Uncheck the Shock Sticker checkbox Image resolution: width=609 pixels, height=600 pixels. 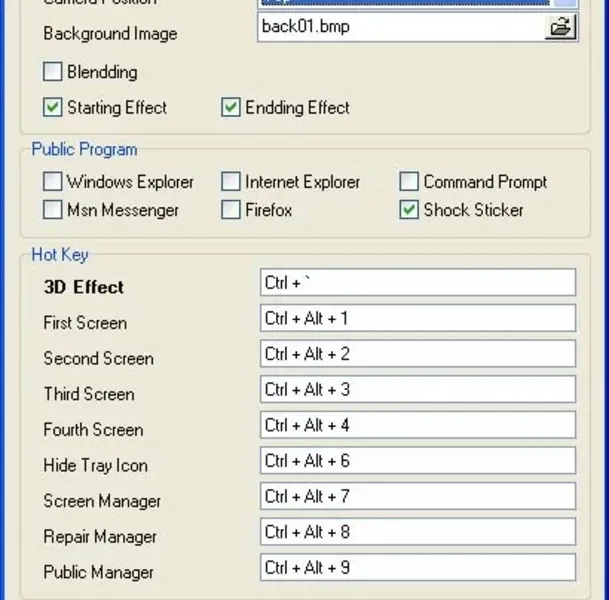408,210
